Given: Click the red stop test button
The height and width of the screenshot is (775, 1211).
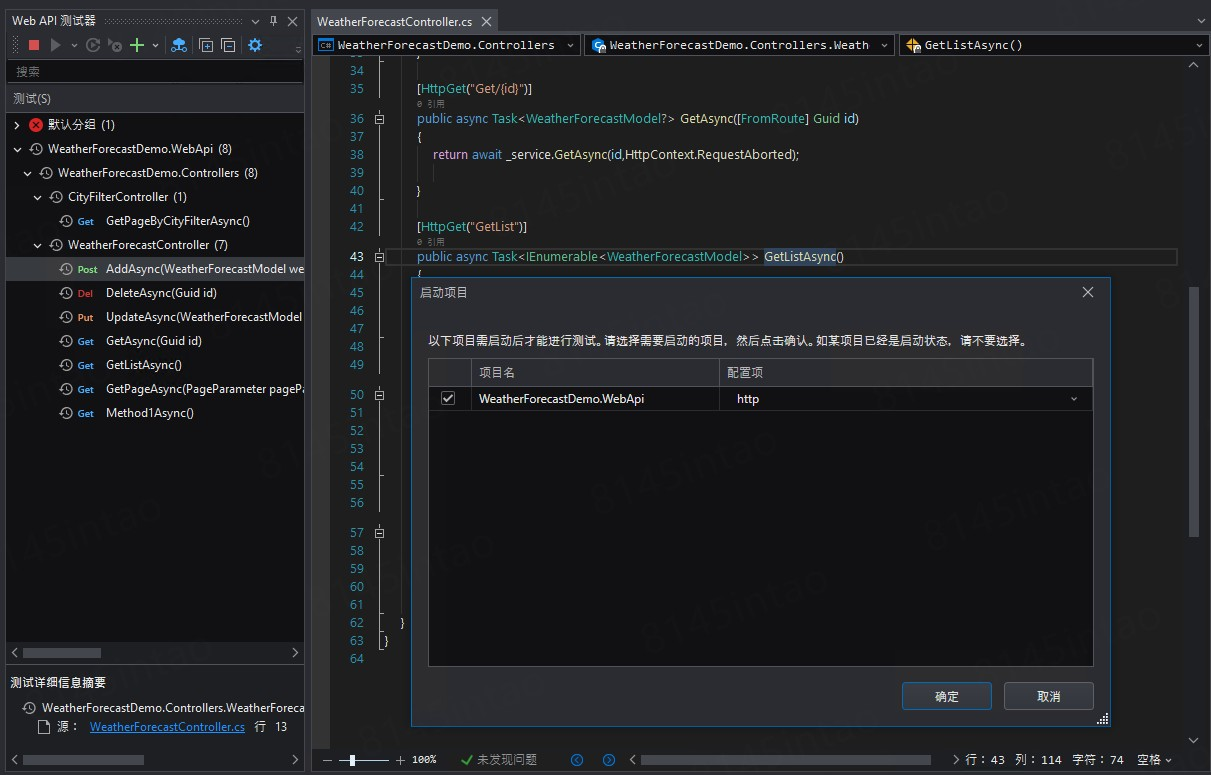Looking at the screenshot, I should [34, 45].
